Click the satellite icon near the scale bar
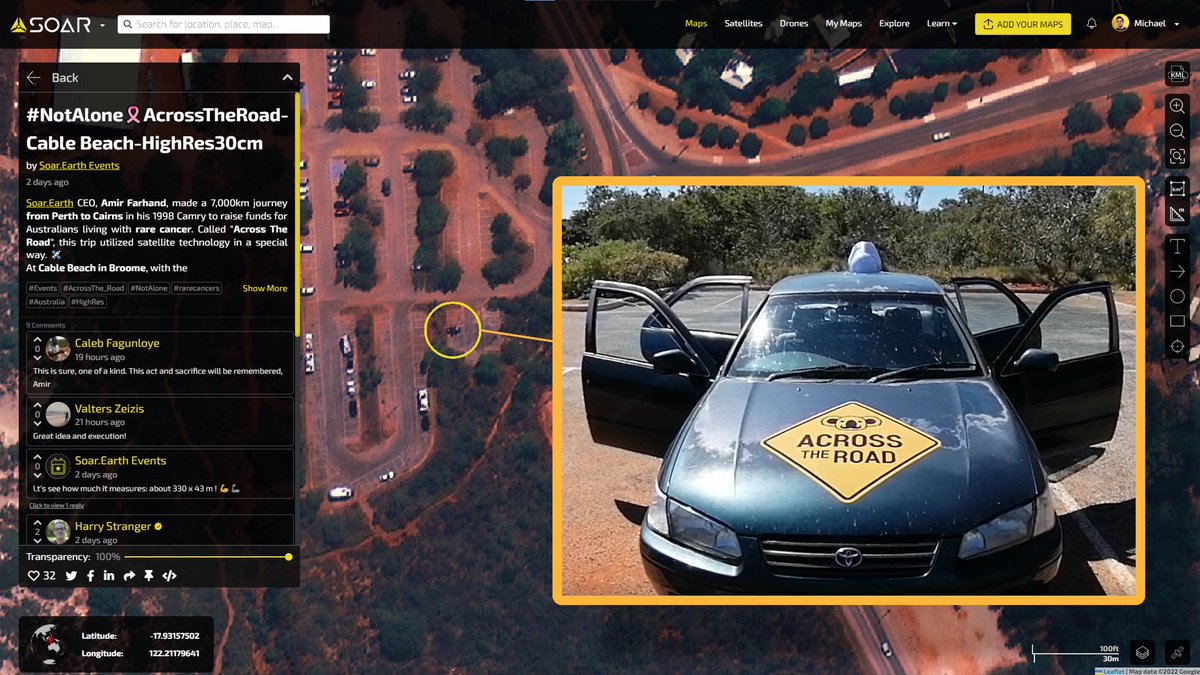 click(1177, 651)
